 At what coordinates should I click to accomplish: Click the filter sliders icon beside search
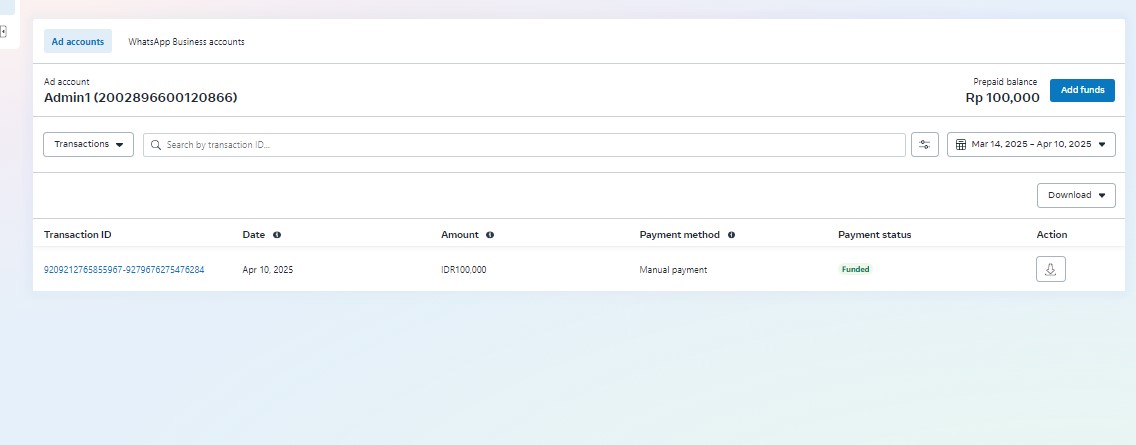coord(924,145)
